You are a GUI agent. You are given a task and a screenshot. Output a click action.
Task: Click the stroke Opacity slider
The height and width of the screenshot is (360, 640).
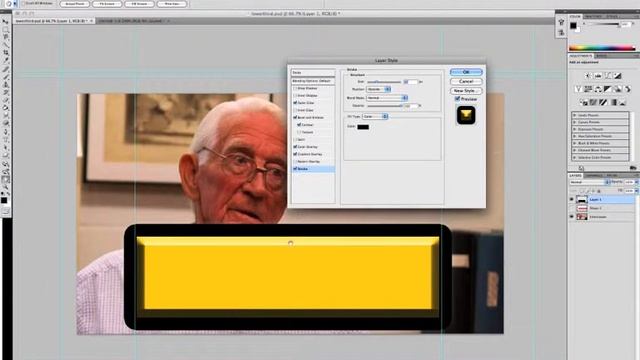[x=384, y=106]
